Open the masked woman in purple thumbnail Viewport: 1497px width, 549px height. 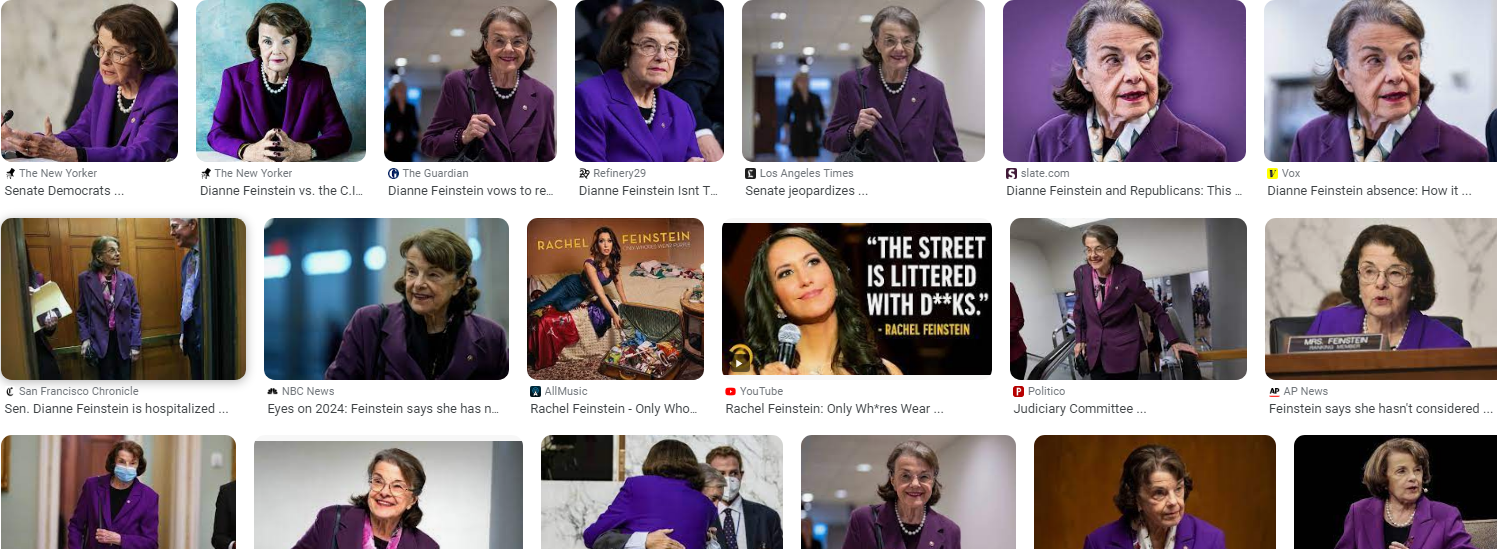click(118, 492)
